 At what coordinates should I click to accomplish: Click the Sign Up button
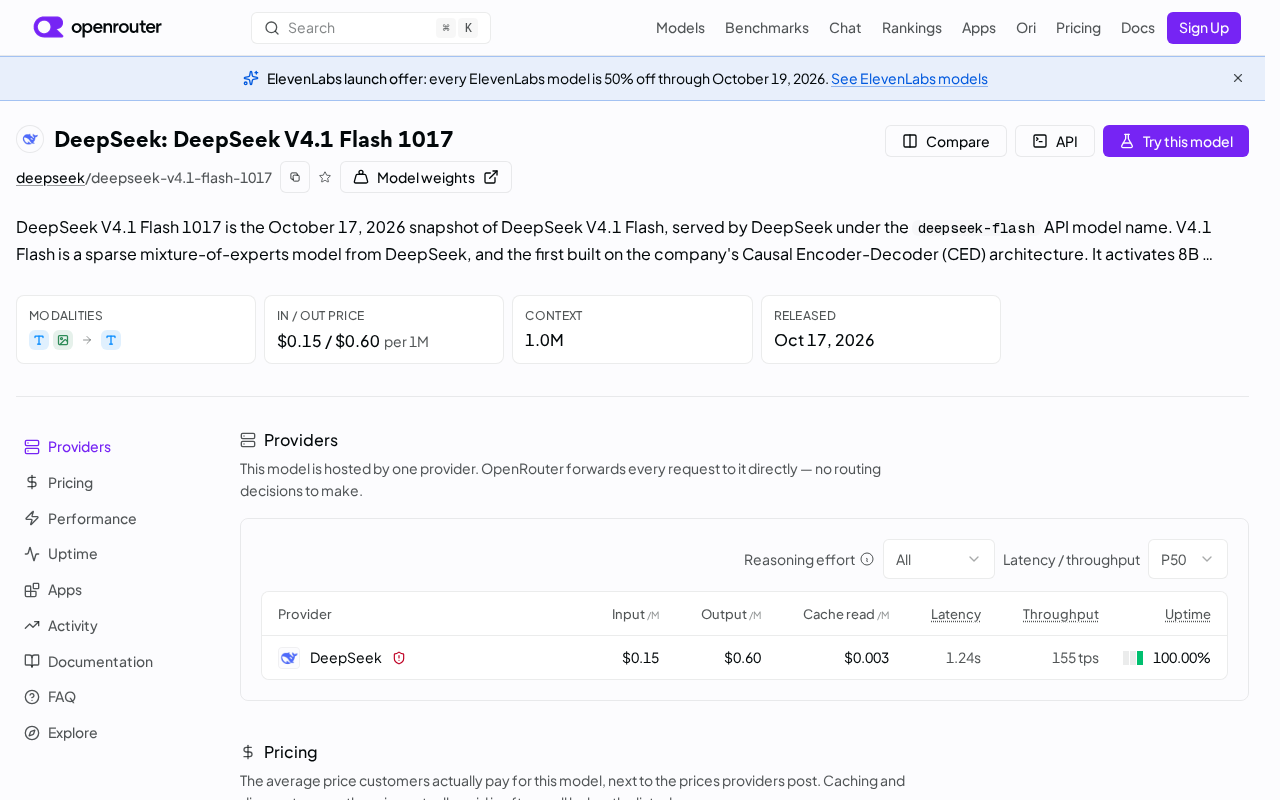point(1204,28)
